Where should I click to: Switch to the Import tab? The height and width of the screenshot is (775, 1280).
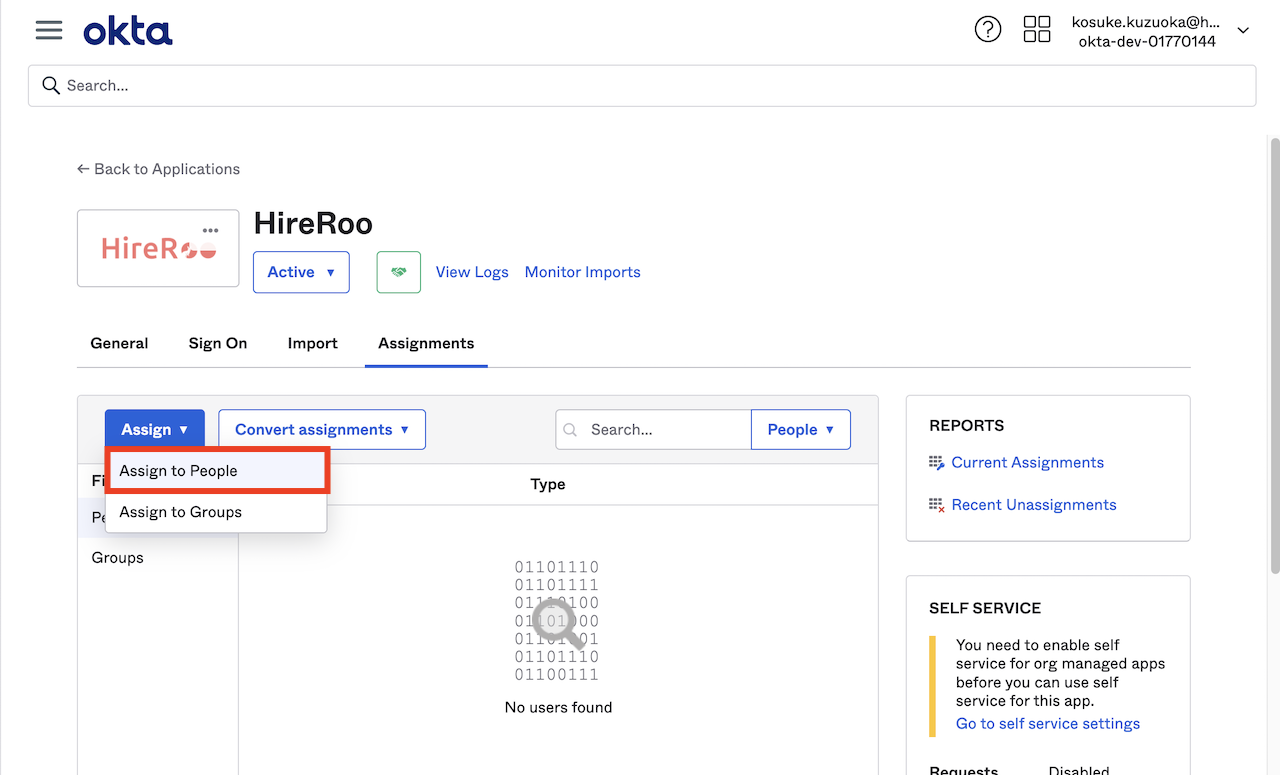click(x=313, y=343)
